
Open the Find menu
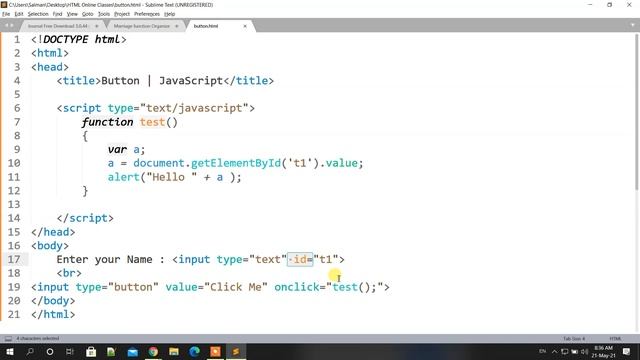coord(57,14)
